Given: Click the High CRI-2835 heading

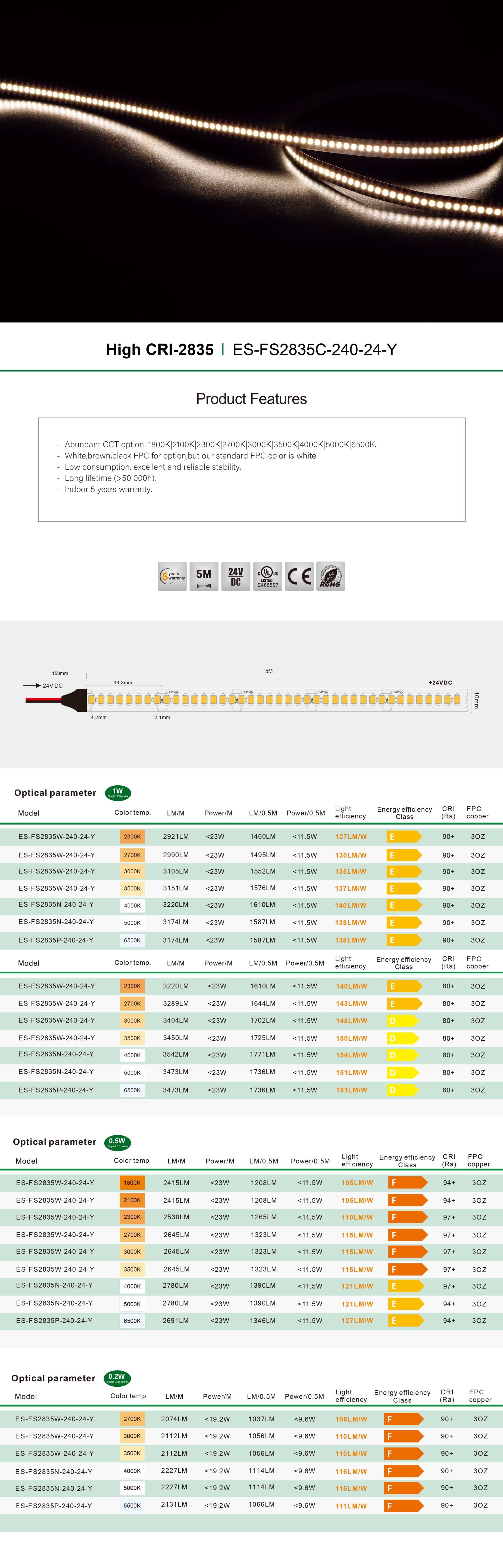Looking at the screenshot, I should click(160, 349).
